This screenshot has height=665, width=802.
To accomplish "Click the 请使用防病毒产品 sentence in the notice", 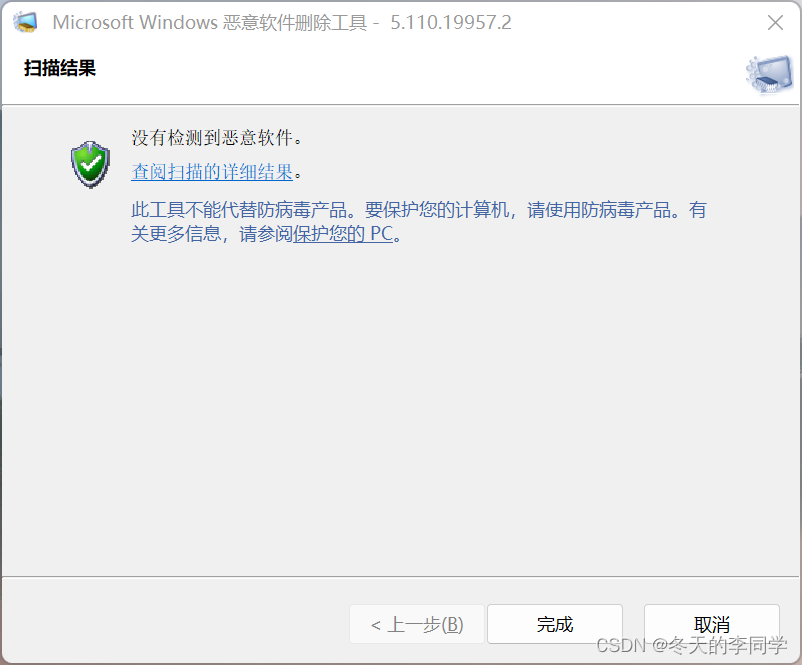I will coord(599,210).
